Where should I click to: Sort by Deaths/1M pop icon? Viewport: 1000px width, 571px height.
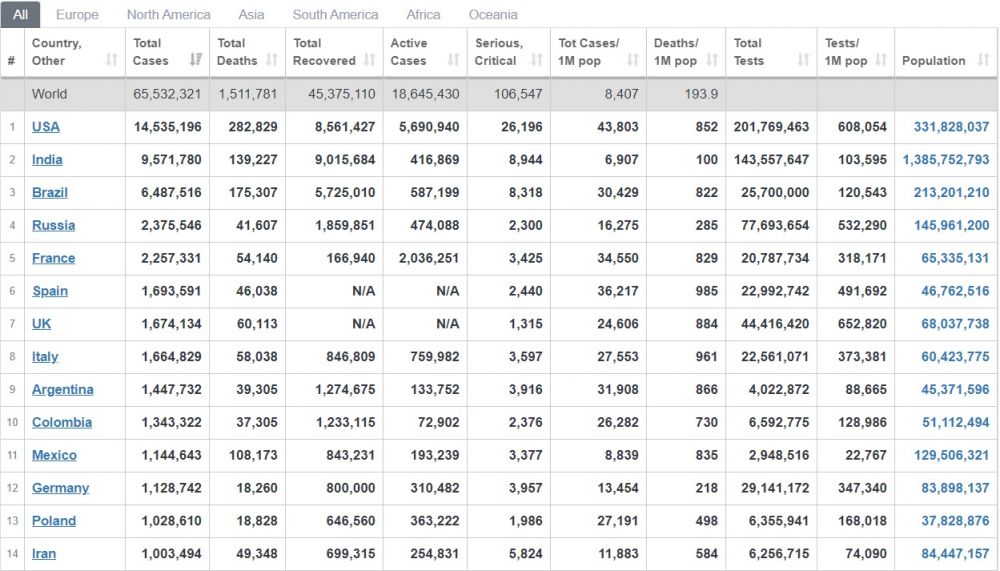click(711, 60)
